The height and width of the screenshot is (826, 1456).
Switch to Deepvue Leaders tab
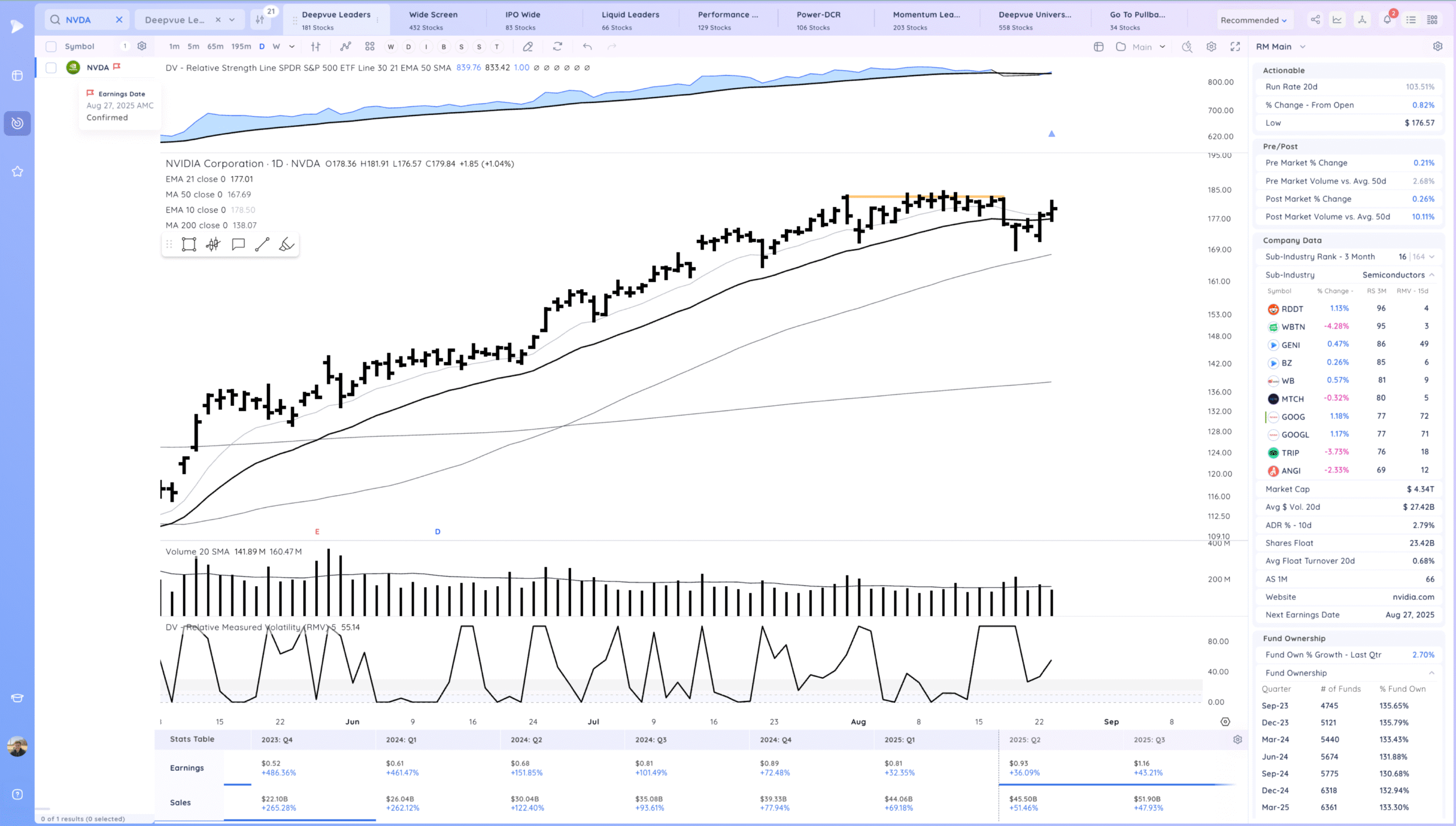pyautogui.click(x=336, y=20)
